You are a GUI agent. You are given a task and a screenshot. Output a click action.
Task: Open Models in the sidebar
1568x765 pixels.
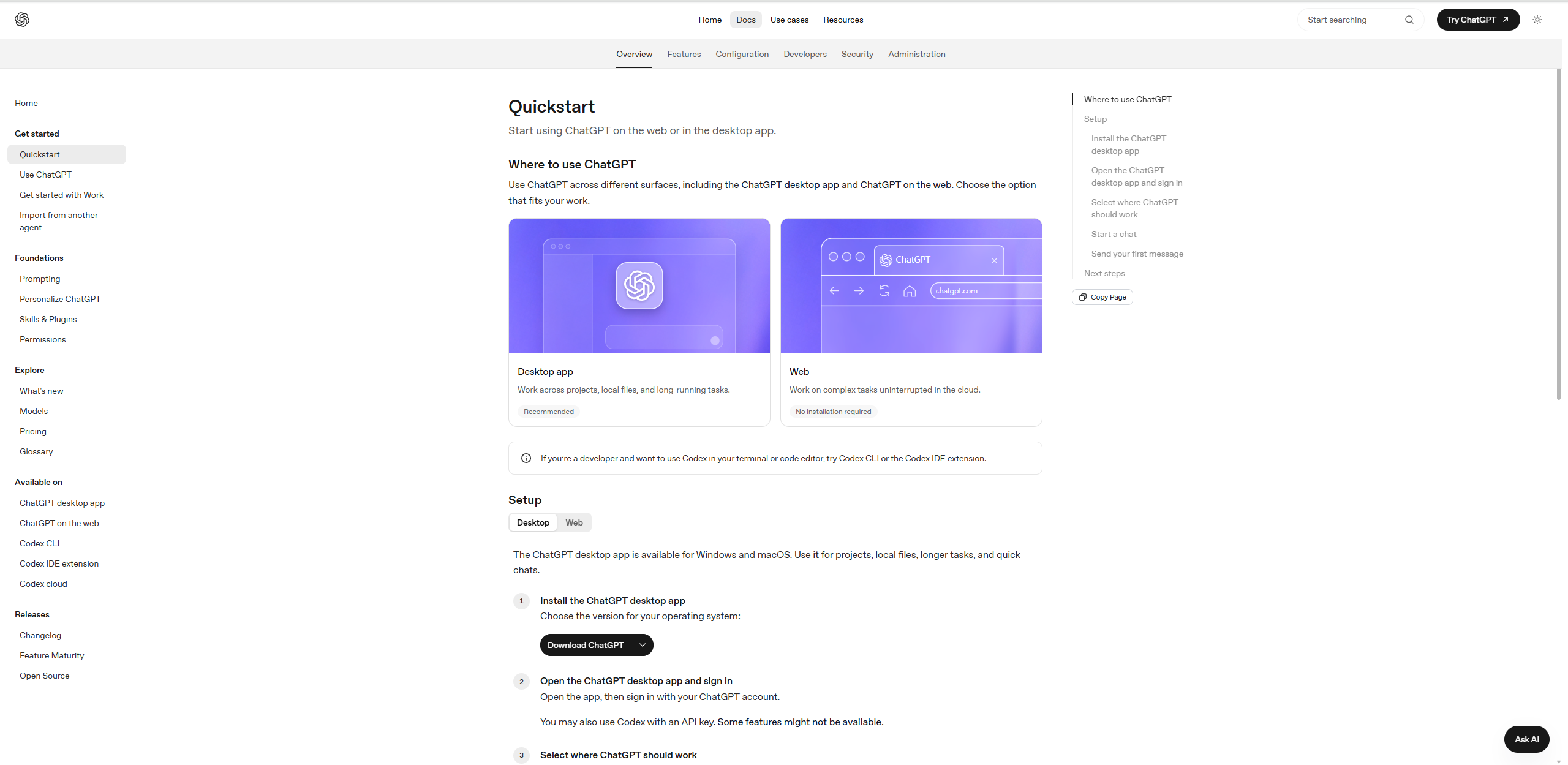pos(34,411)
